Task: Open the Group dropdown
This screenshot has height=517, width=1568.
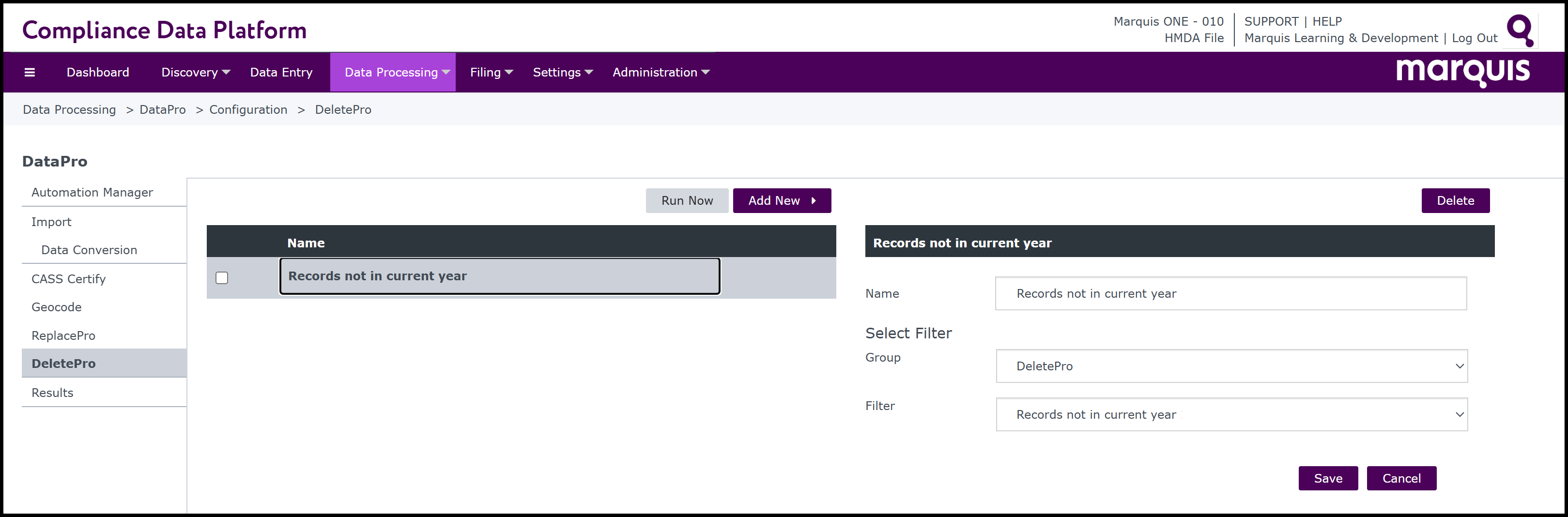Action: 1231,366
